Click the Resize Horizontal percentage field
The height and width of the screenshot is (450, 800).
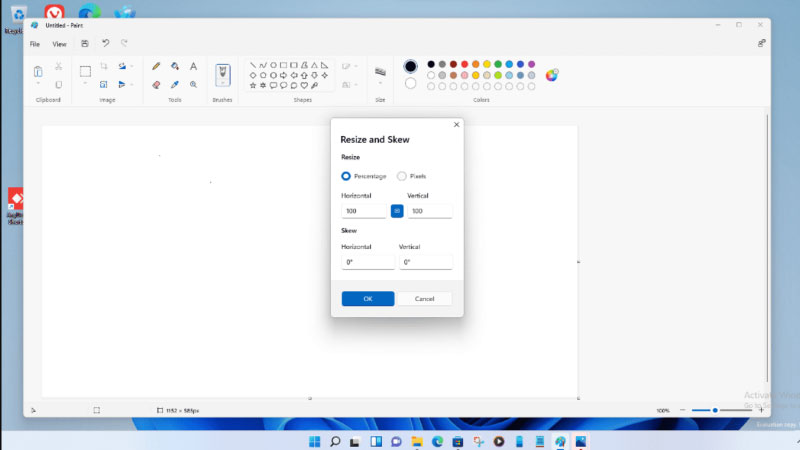(364, 211)
